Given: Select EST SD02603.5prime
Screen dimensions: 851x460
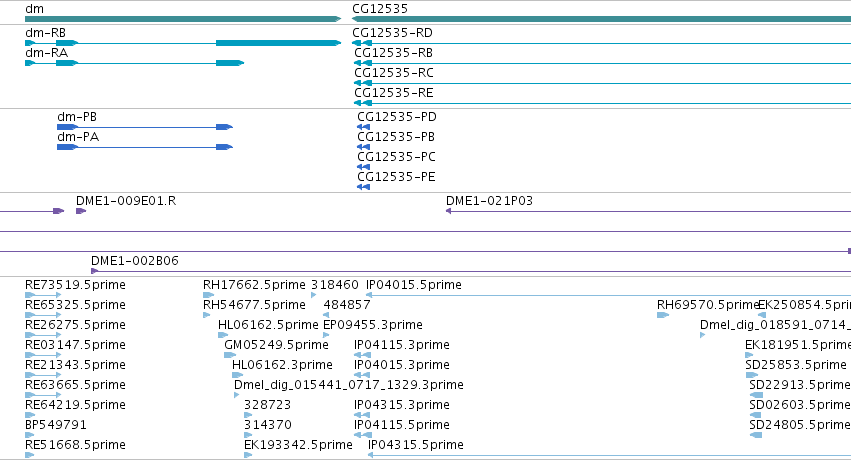Looking at the screenshot, I should 800,406.
